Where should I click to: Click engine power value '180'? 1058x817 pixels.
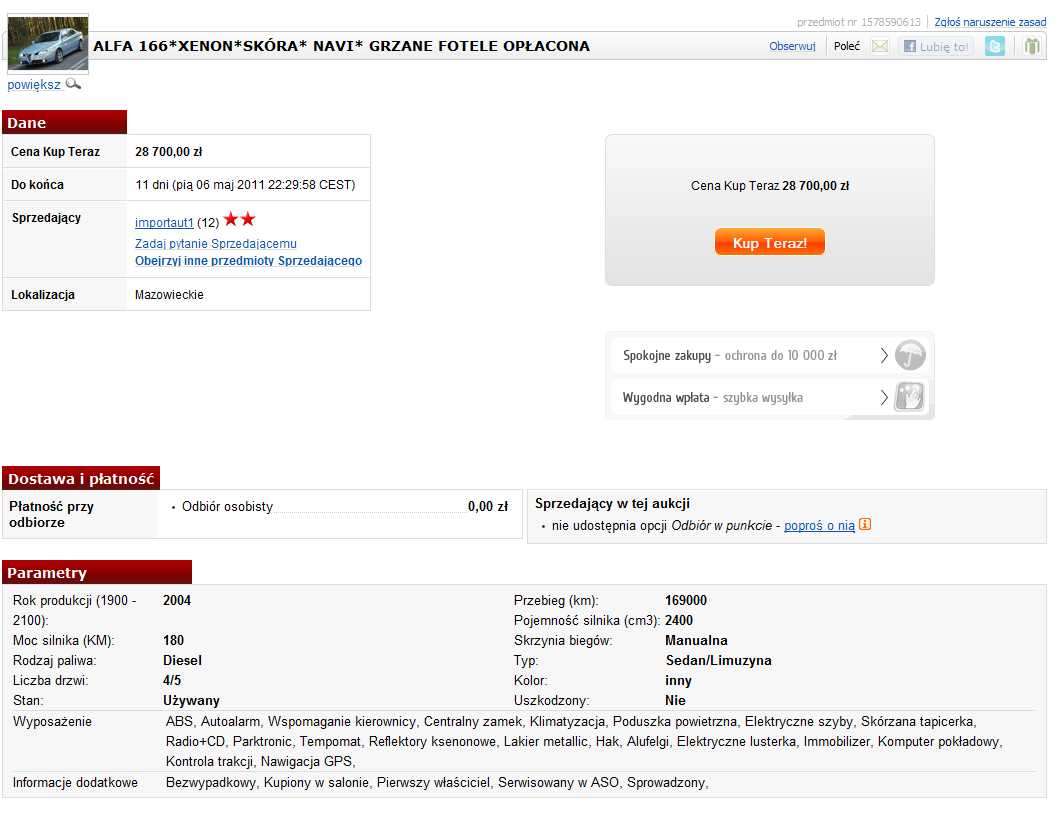pyautogui.click(x=173, y=640)
